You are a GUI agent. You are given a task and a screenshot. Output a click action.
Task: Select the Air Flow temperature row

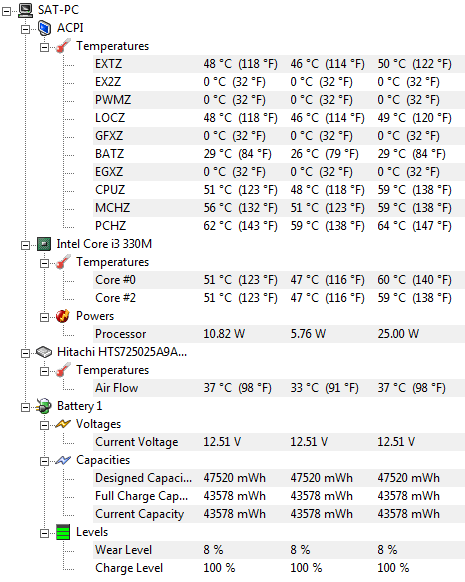[x=279, y=388]
